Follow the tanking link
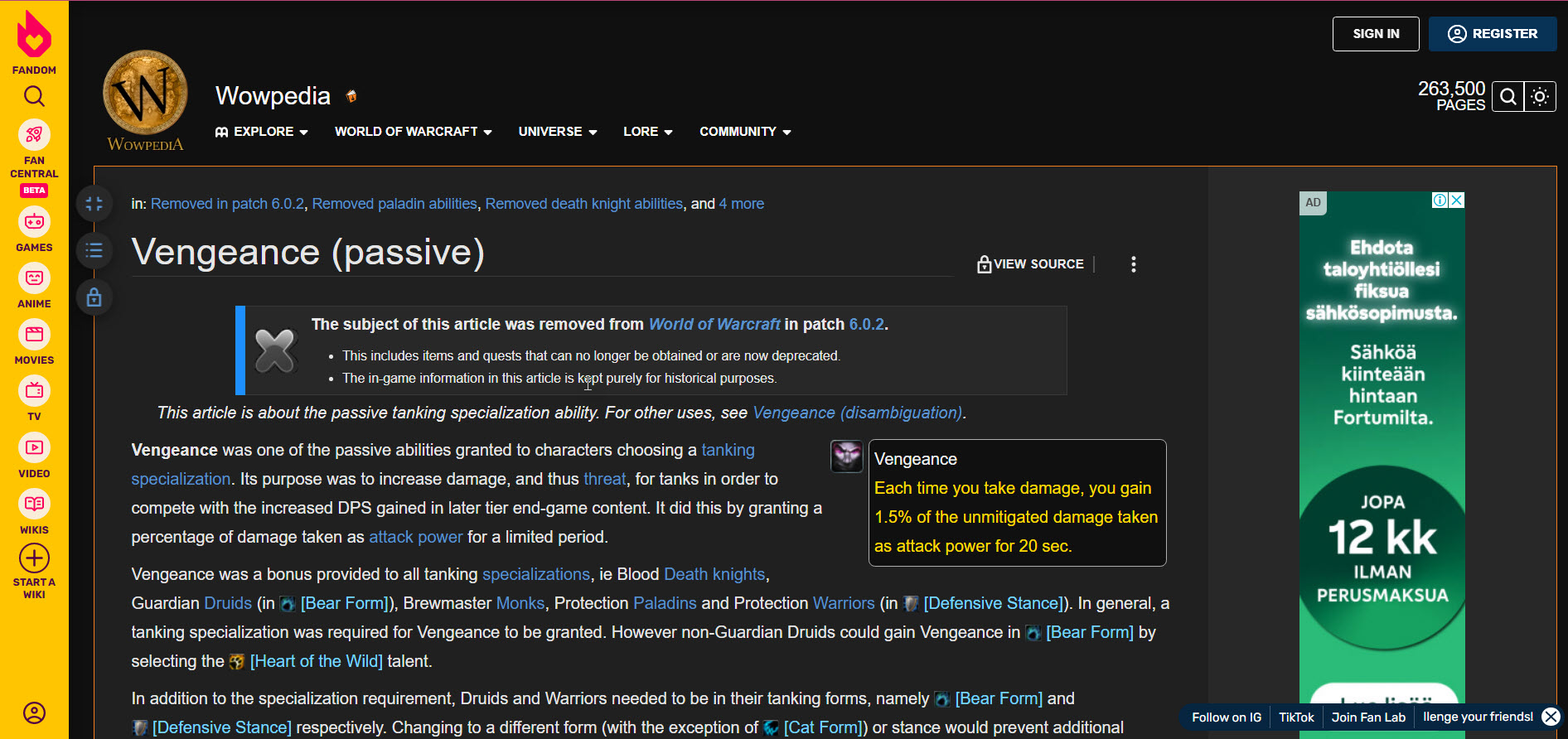Screen dimensions: 1568x739 click(728, 450)
